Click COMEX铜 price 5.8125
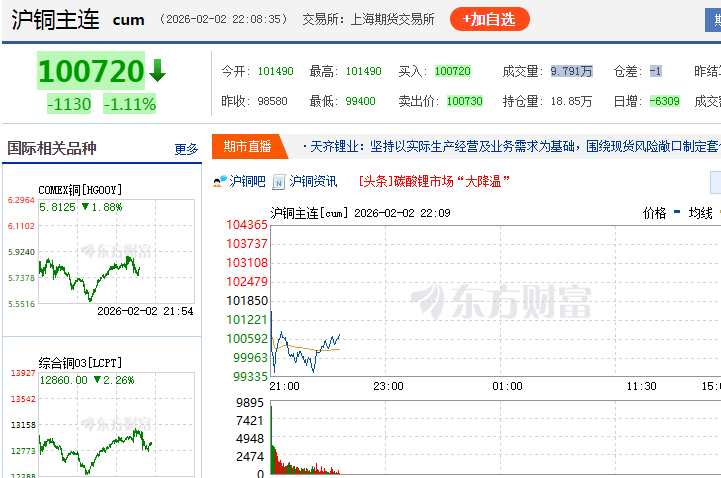721x478 pixels. [x=57, y=207]
